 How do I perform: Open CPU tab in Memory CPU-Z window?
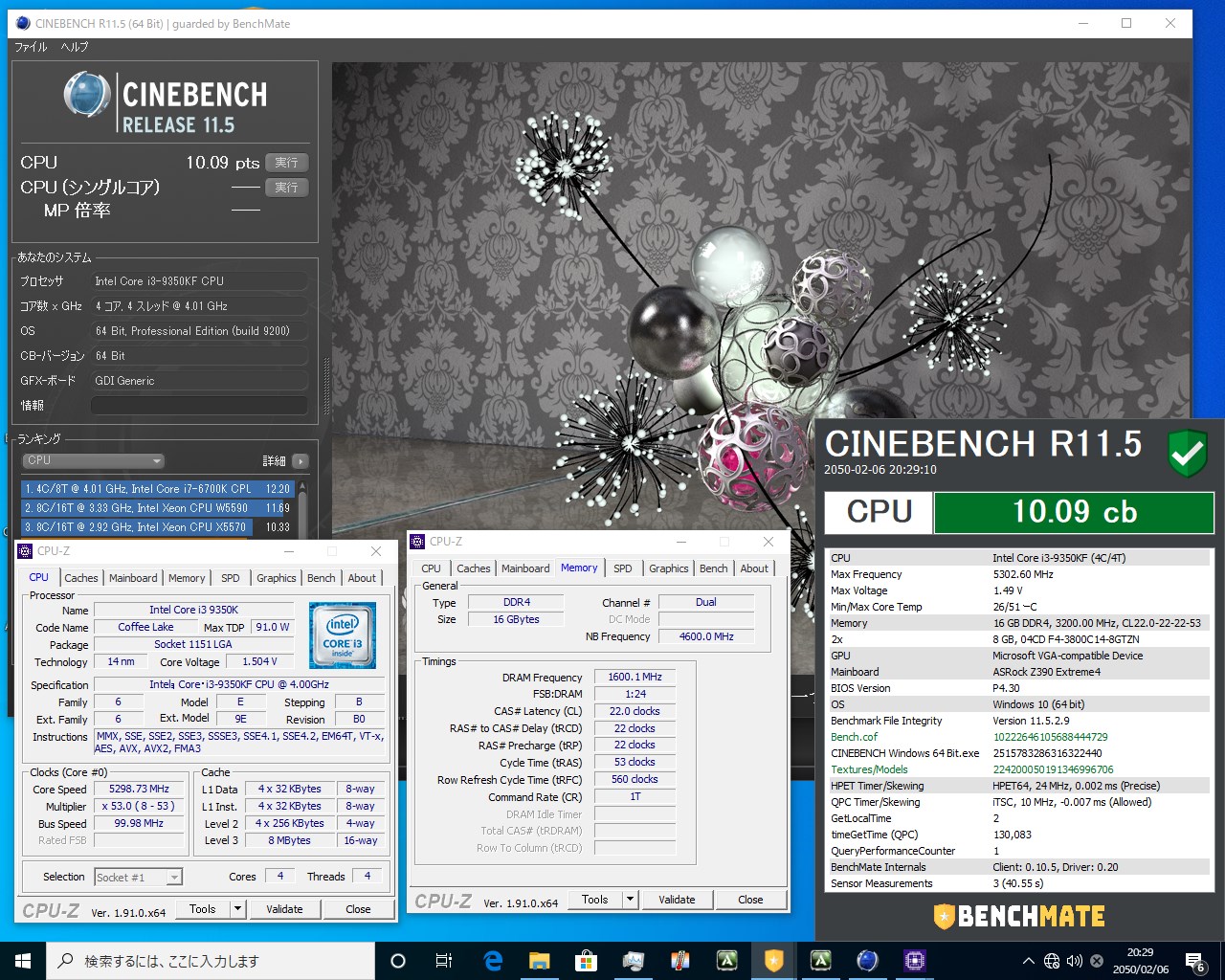[432, 568]
